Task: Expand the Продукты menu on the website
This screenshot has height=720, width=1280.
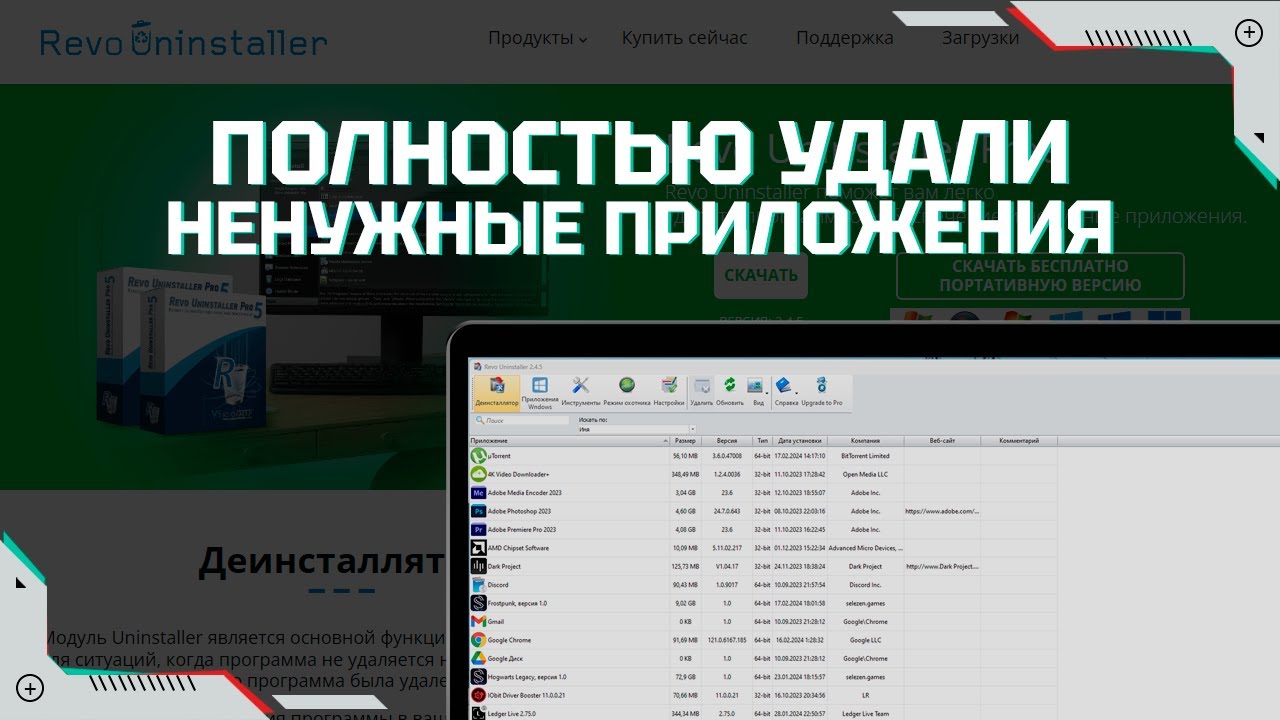Action: 538,38
